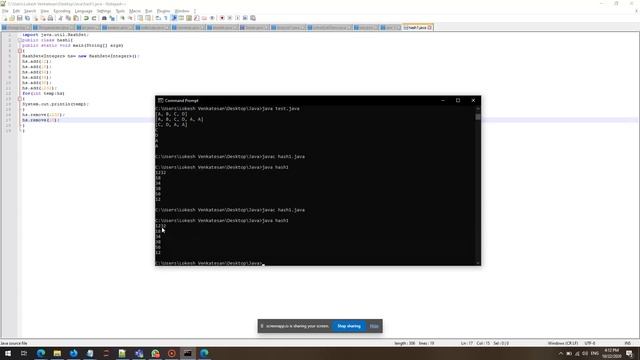The image size is (640, 360).
Task: Click the Zoom Out toolbar icon
Action: pos(131,18)
